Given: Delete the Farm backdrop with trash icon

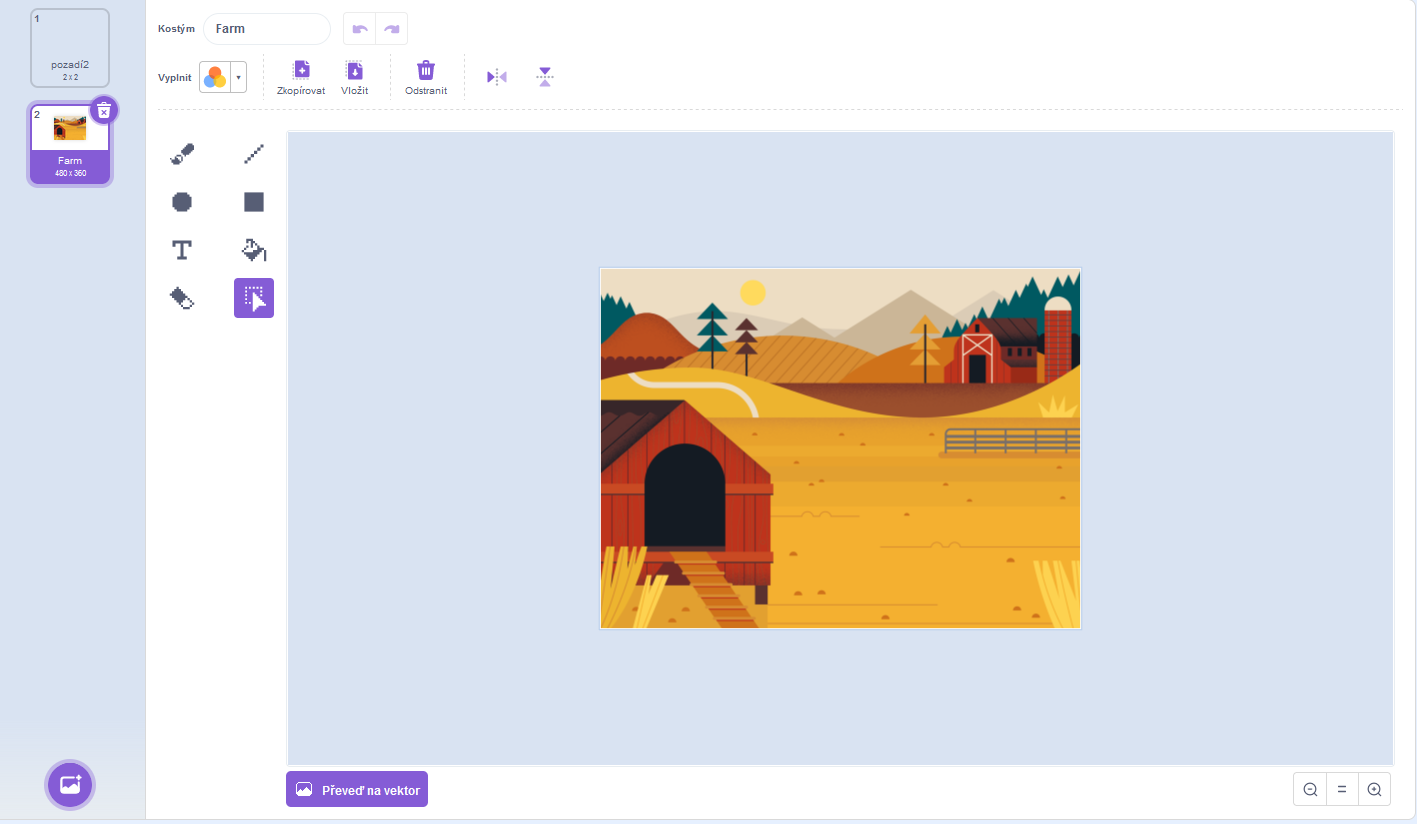Looking at the screenshot, I should click(x=104, y=111).
